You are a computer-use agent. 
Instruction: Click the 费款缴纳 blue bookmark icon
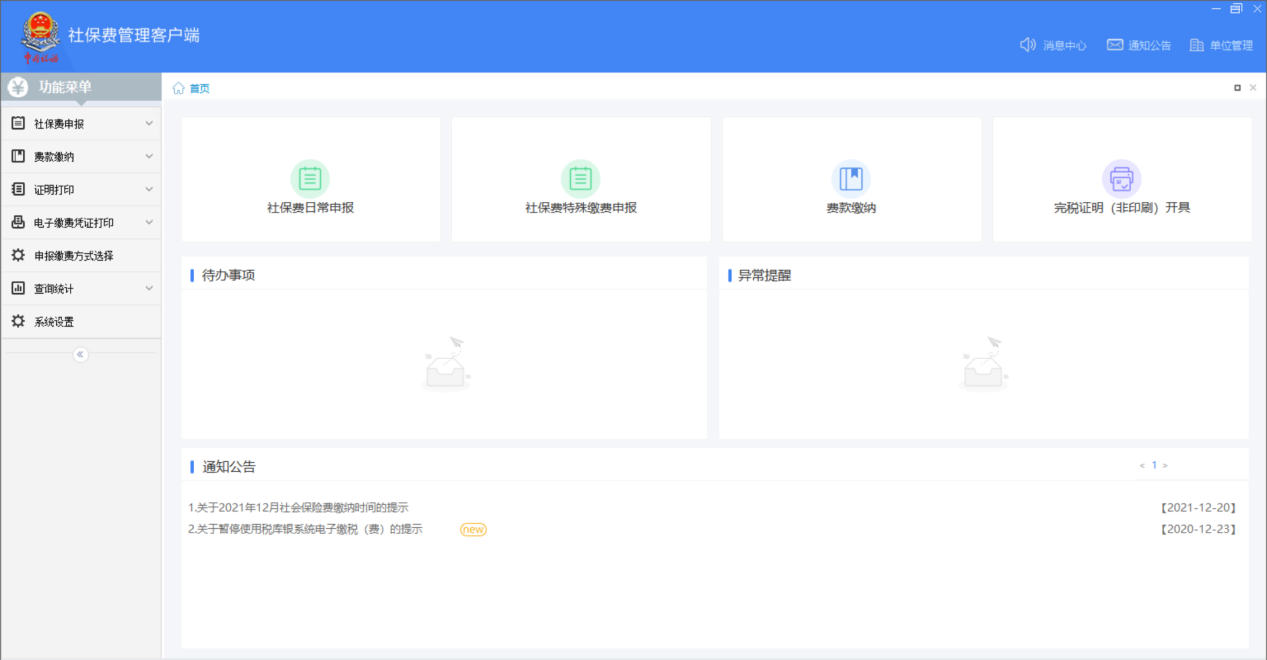[x=851, y=179]
